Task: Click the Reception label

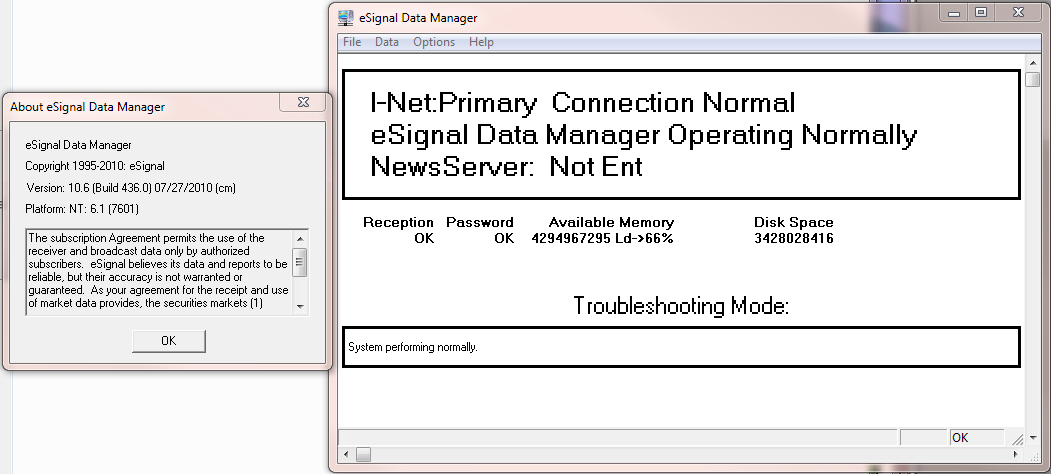Action: (398, 222)
